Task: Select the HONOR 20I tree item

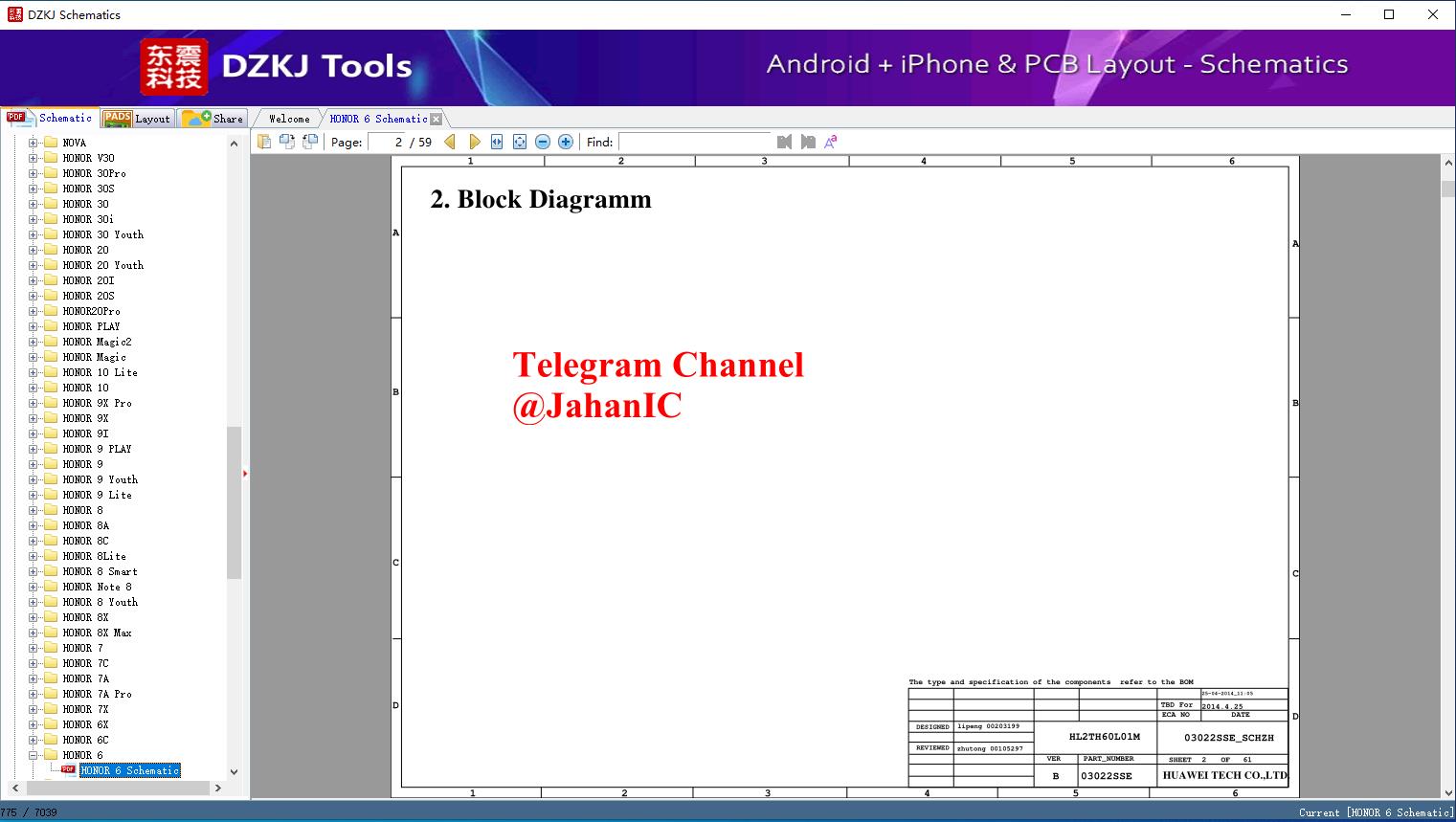Action: [88, 280]
